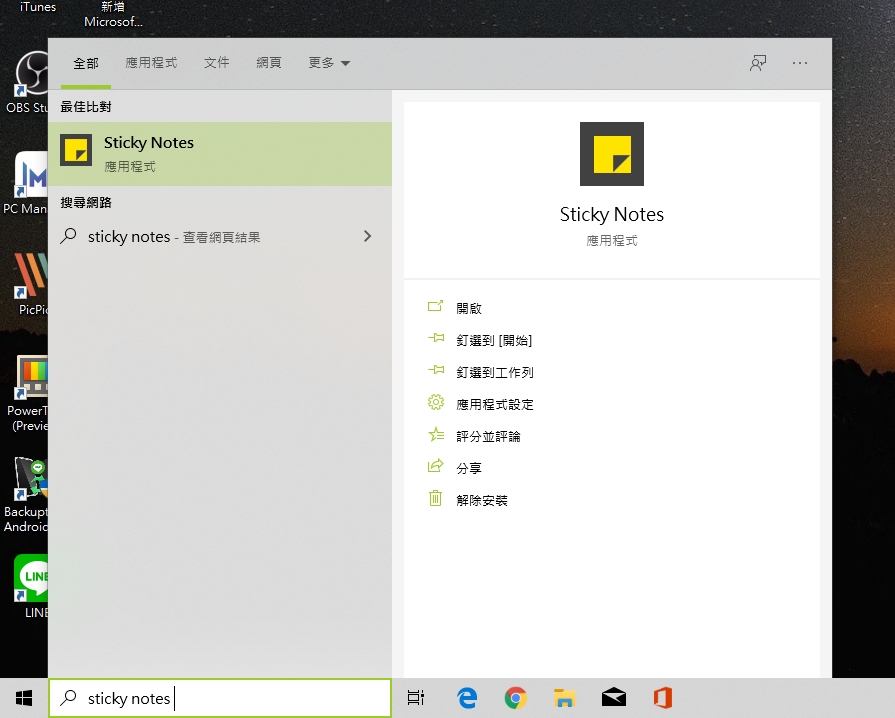Open Sticky Notes from best match result

click(x=220, y=153)
